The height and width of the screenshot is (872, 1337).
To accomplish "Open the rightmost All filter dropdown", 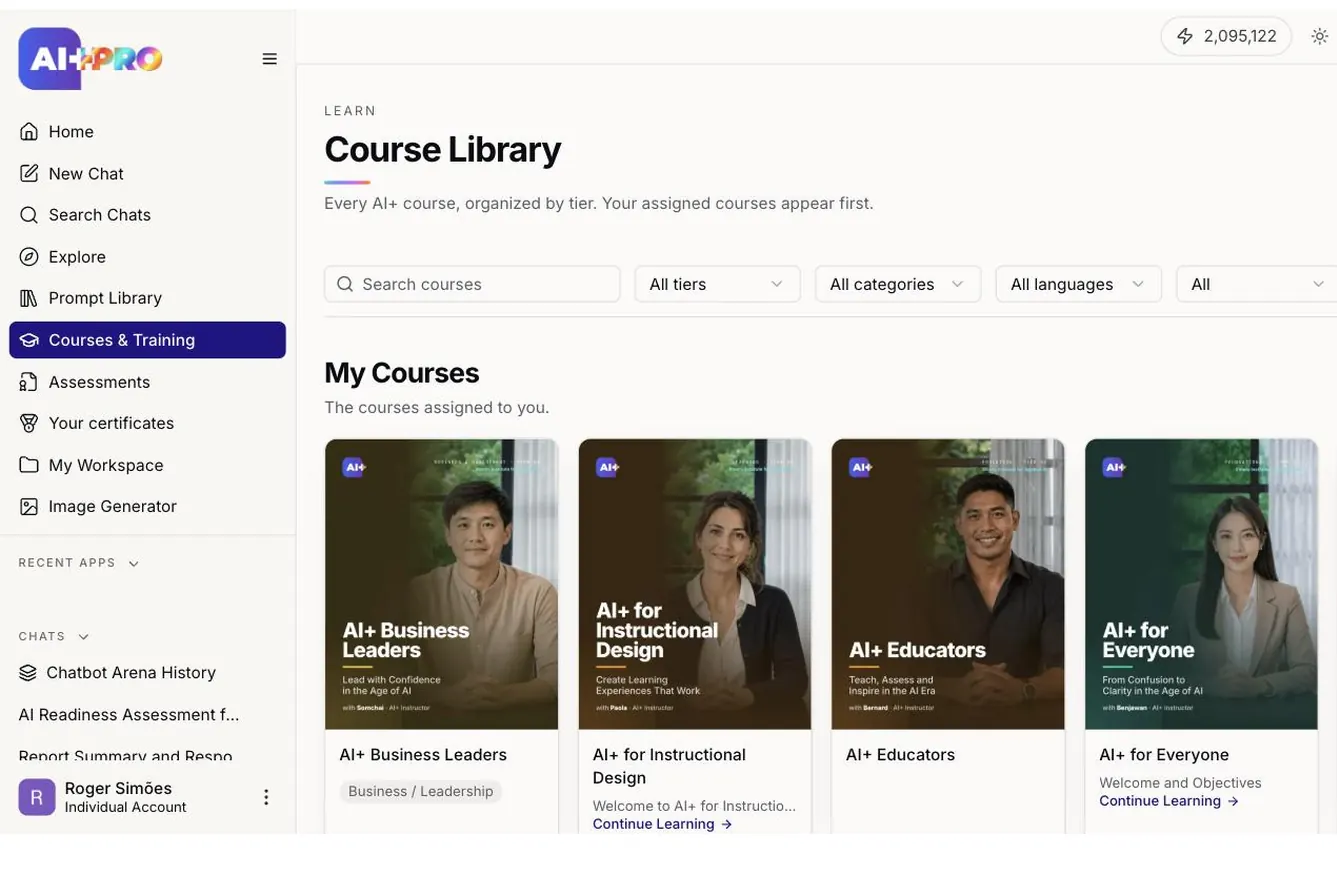I will (1258, 284).
